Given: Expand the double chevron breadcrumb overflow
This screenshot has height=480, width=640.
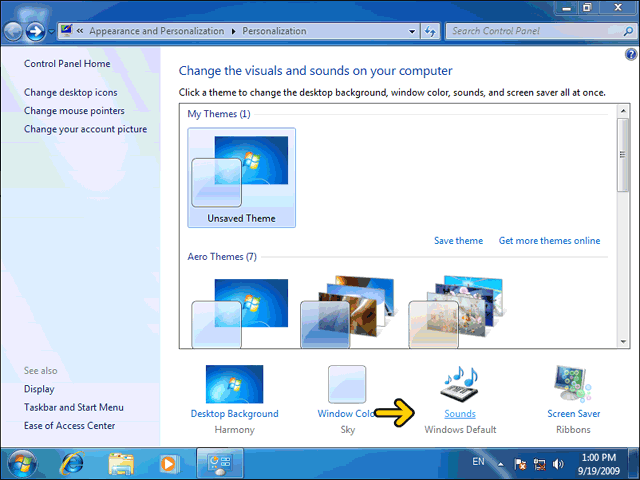Looking at the screenshot, I should pos(80,31).
